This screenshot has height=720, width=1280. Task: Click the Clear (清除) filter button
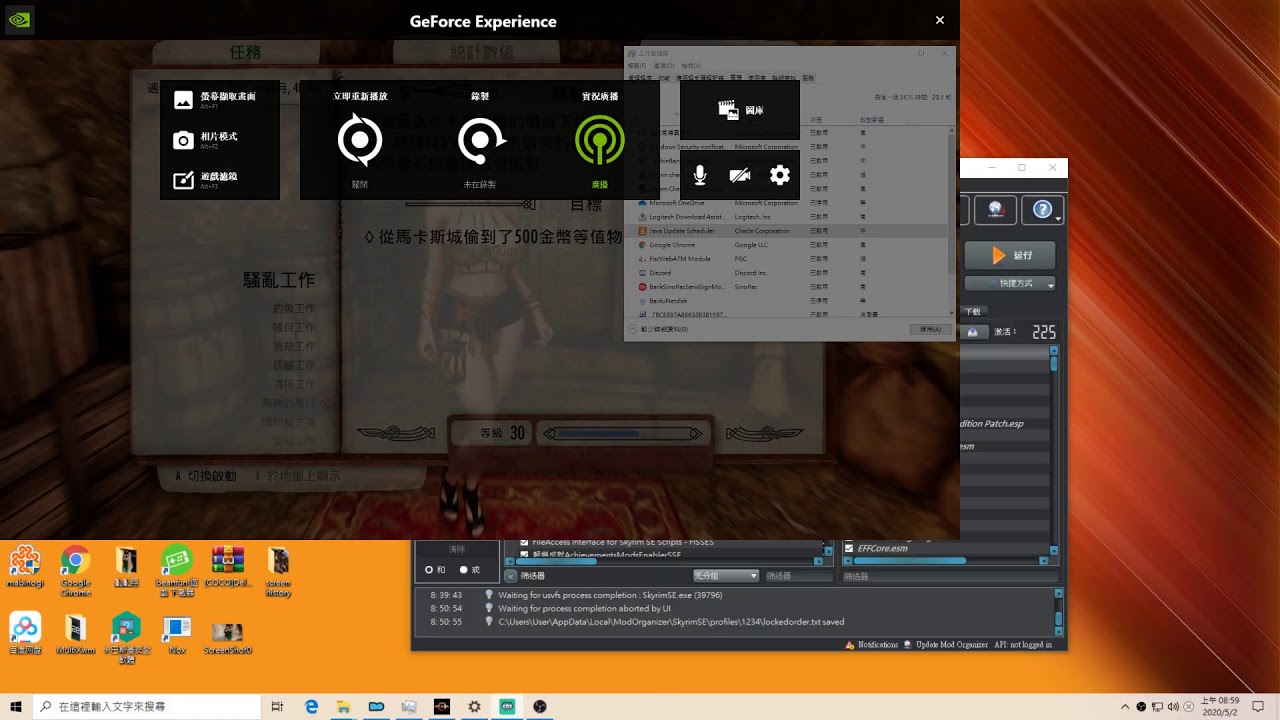[x=456, y=549]
